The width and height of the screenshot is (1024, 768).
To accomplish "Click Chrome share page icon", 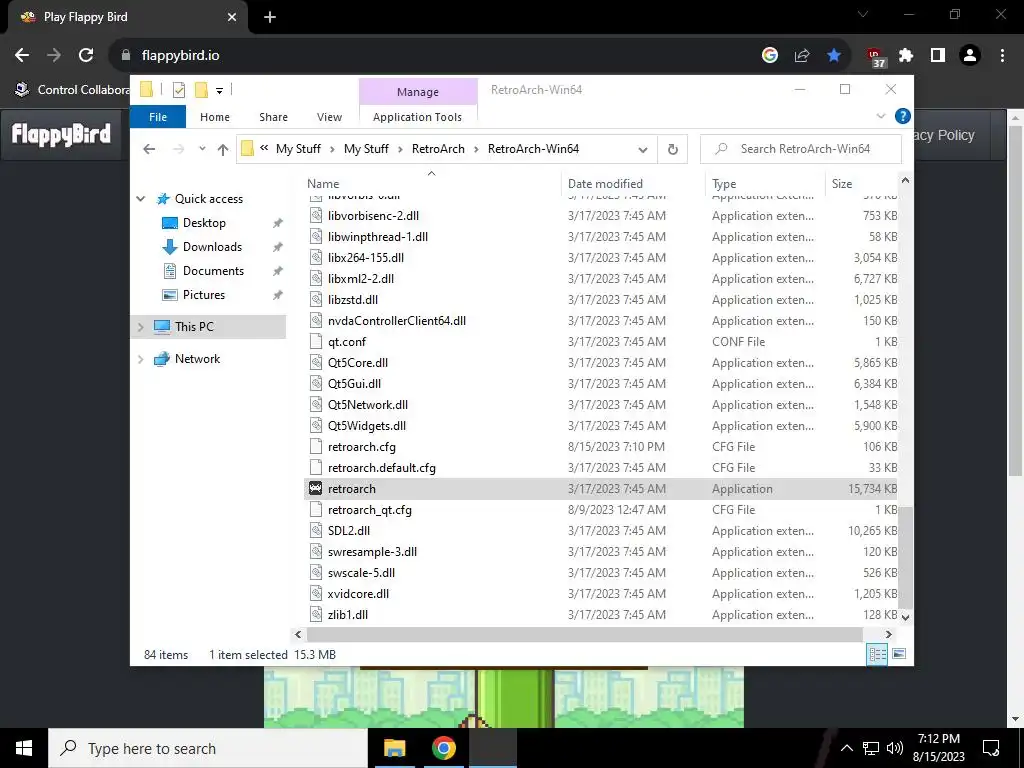I will pyautogui.click(x=802, y=56).
